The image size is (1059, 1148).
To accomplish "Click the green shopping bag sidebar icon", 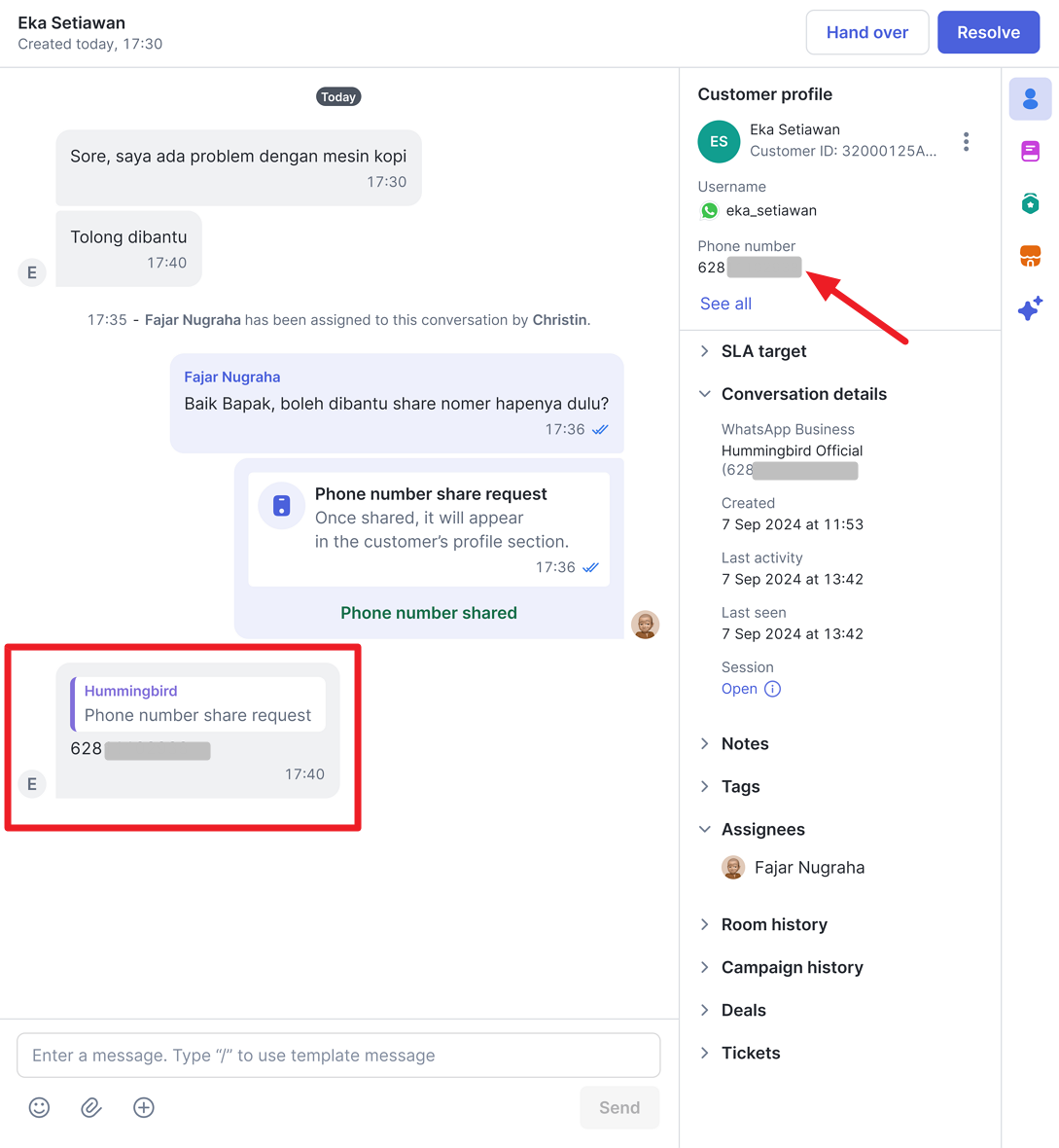I will point(1030,203).
